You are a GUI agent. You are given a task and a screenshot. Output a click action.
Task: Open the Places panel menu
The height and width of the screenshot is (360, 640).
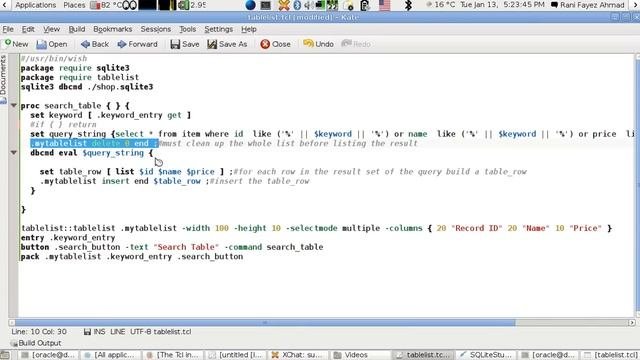(74, 5)
